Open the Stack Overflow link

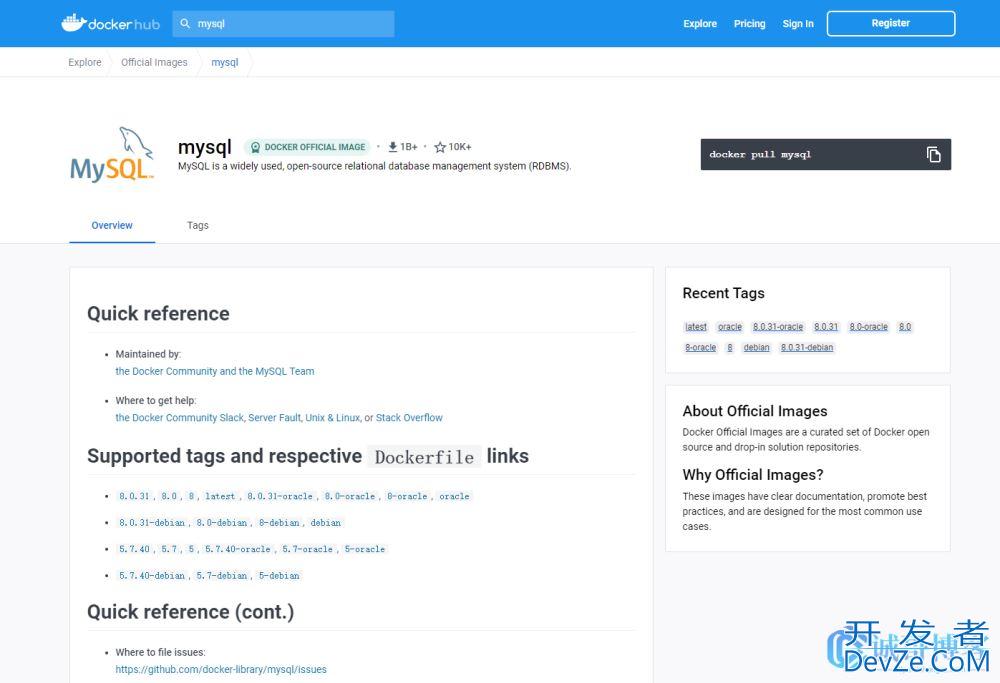409,418
